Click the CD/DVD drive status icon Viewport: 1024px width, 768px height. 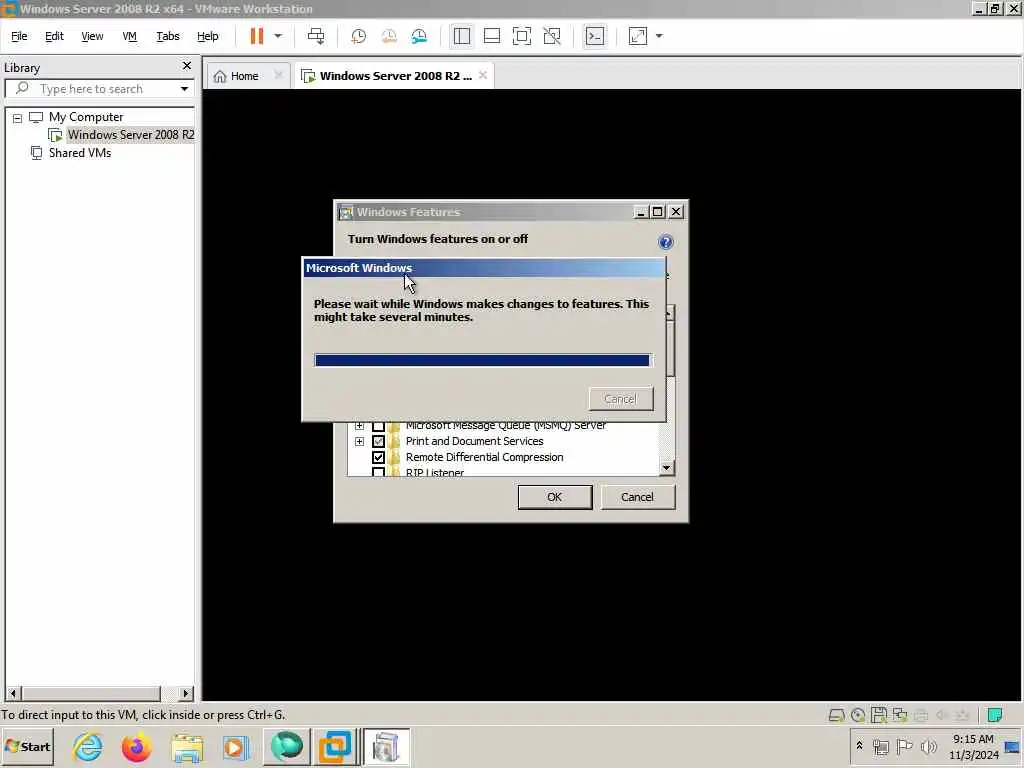857,715
